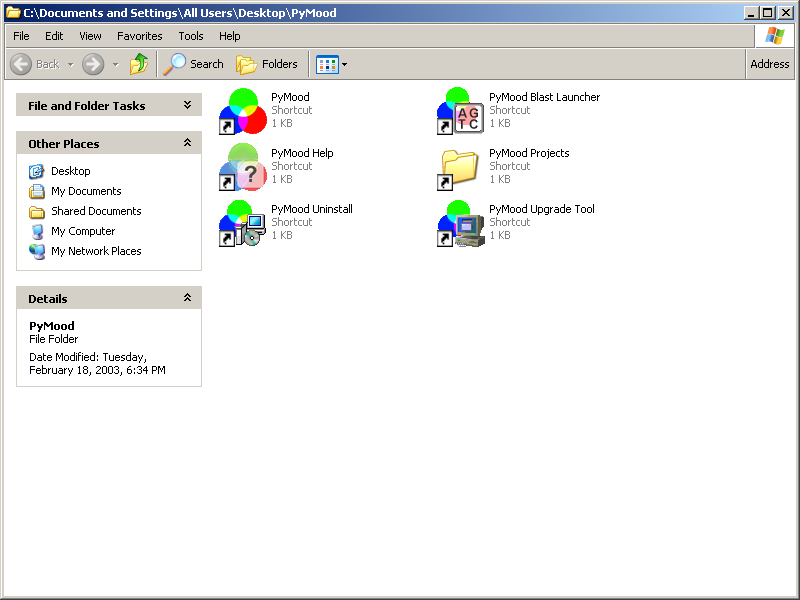This screenshot has width=800, height=600.
Task: Click the Windows flag logo
Action: (774, 36)
